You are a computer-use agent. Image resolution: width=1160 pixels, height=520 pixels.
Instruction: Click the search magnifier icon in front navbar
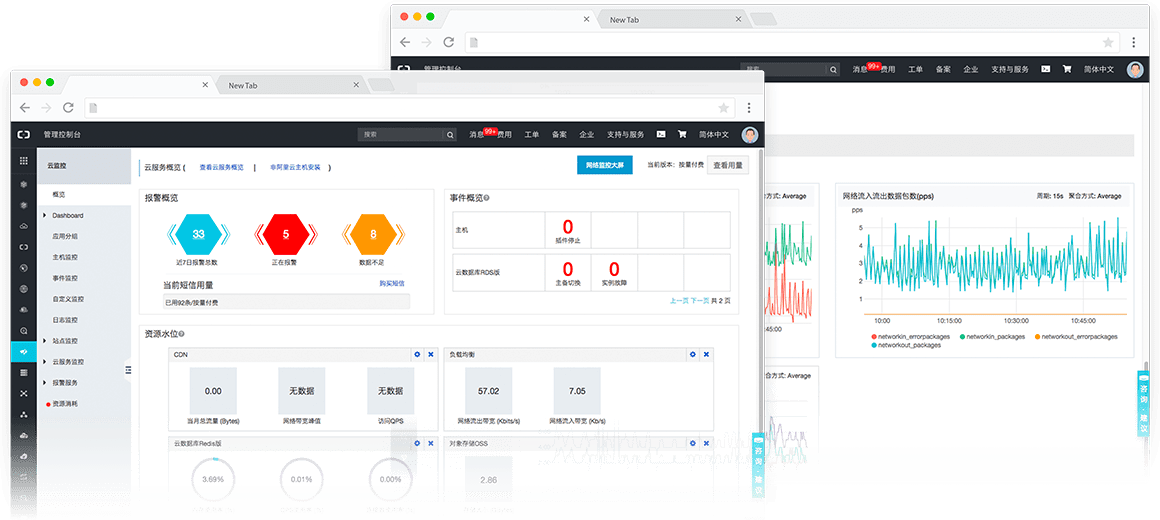click(450, 134)
